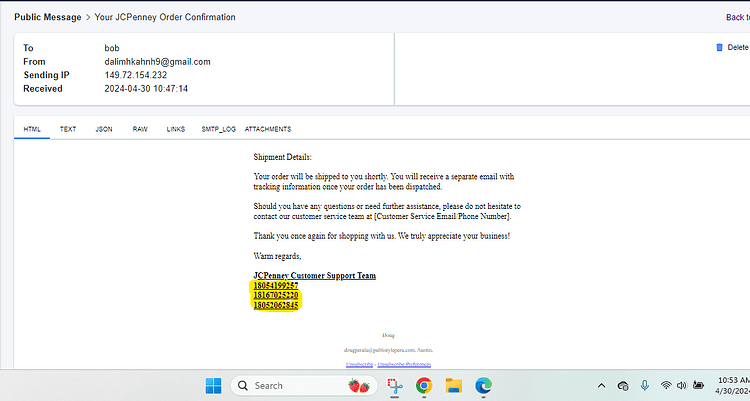The image size is (750, 401).
Task: Click the received timestamp 2024-04-30 10:47:14
Action: [146, 89]
